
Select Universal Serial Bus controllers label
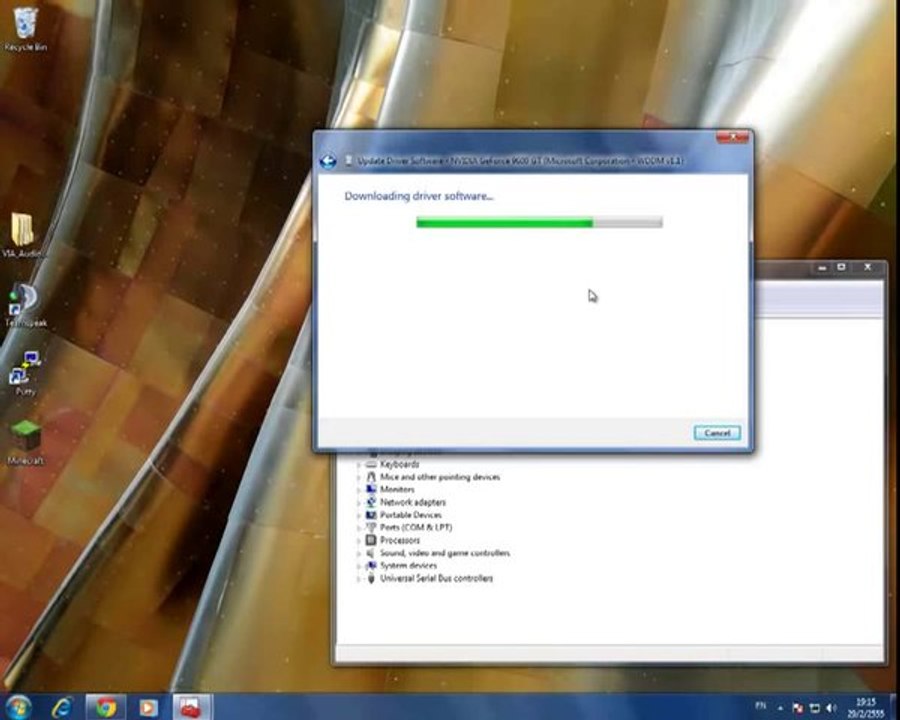point(436,578)
